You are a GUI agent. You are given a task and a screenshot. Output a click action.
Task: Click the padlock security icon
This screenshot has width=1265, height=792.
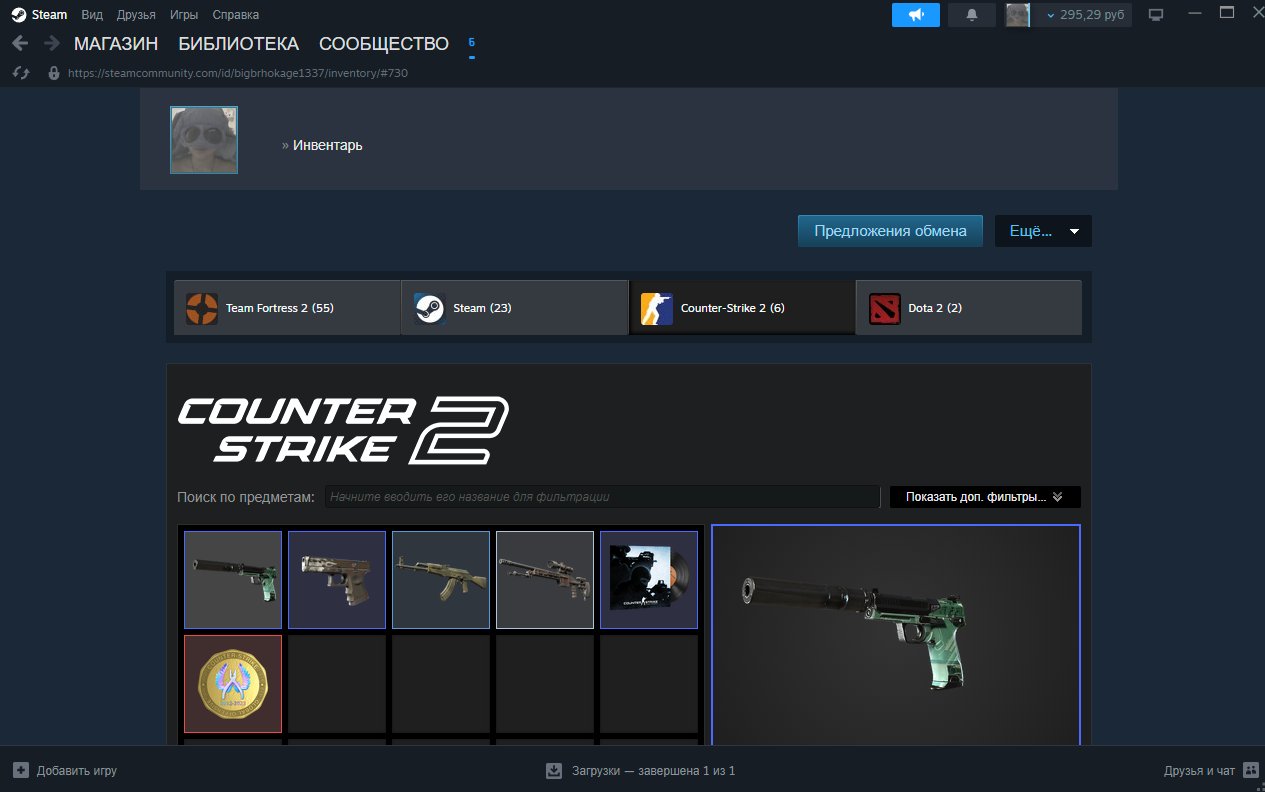(54, 73)
